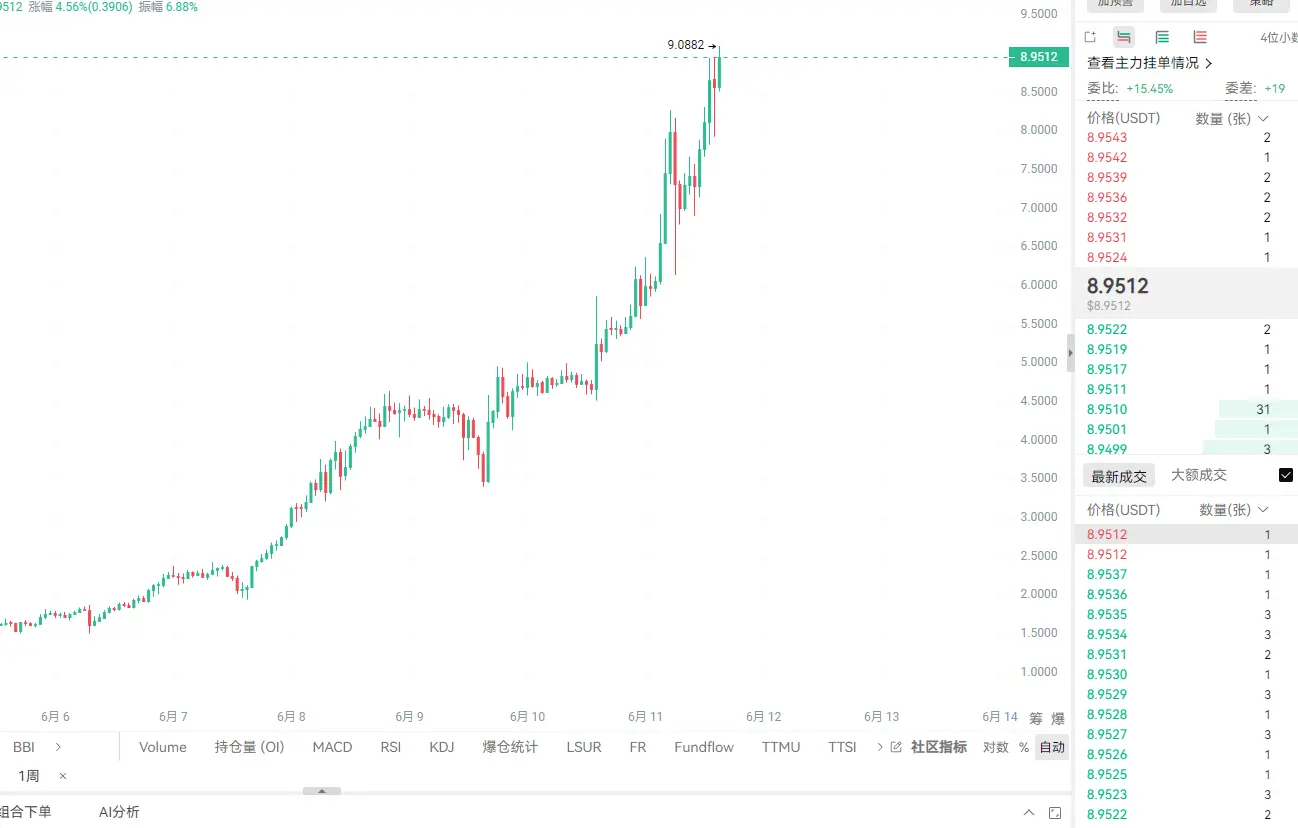Show only sell orders (red bars icon)
The height and width of the screenshot is (828, 1298).
[x=1200, y=37]
